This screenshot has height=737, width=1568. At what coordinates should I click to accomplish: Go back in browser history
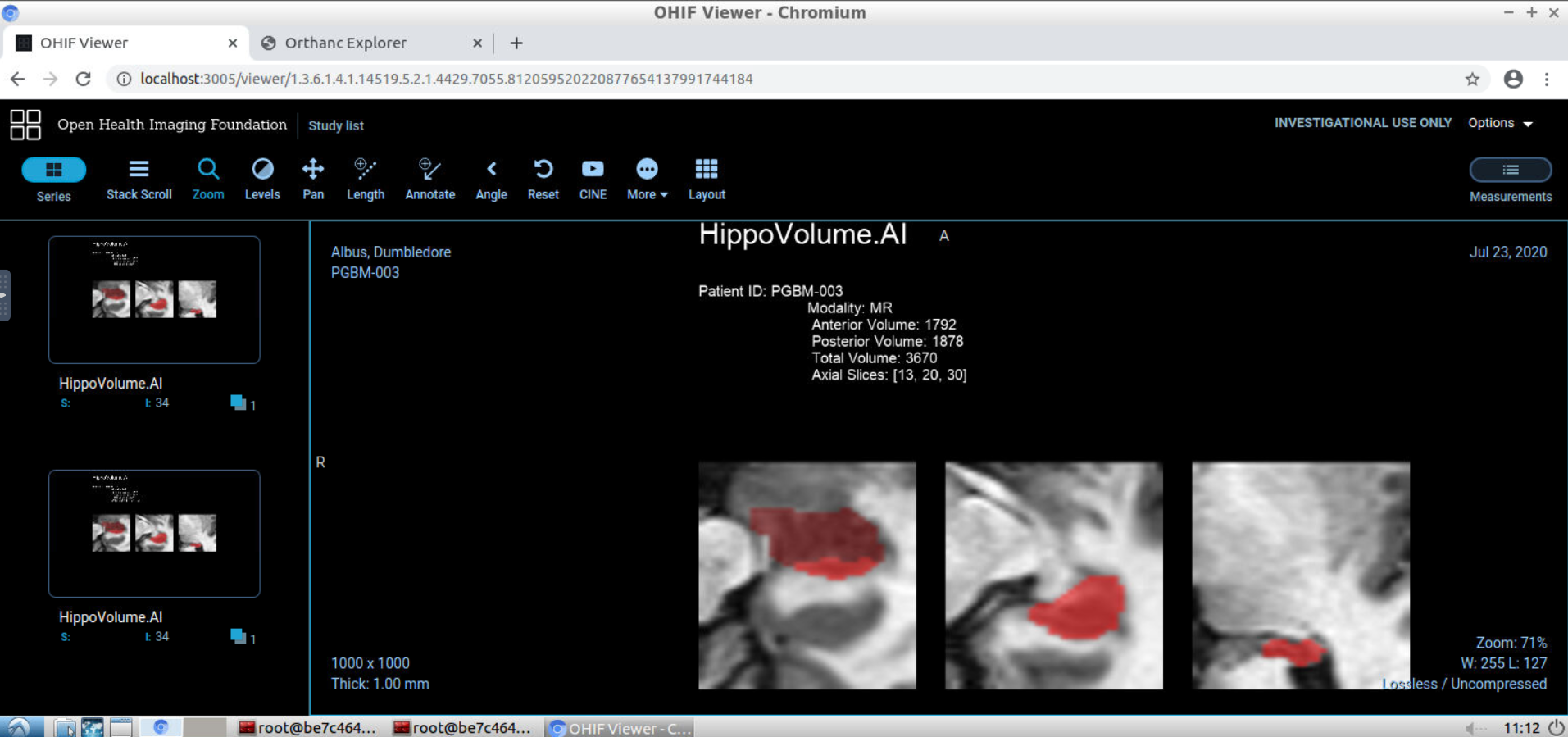pyautogui.click(x=17, y=79)
